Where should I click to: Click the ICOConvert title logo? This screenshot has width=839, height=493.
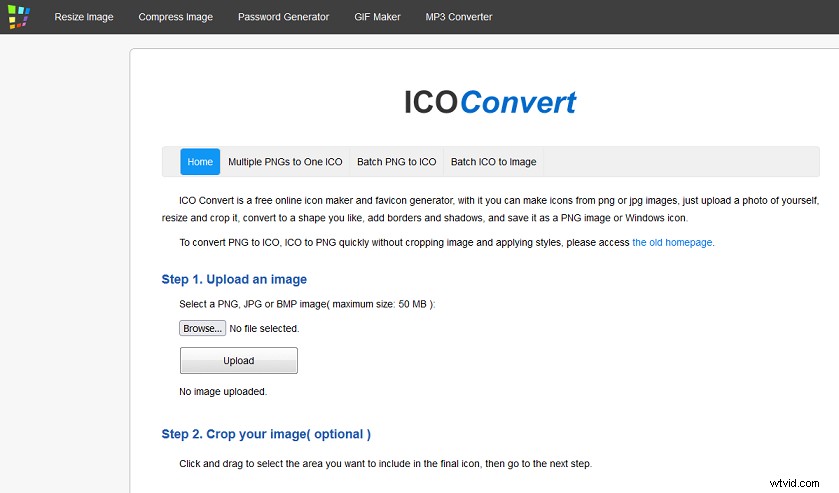point(490,102)
